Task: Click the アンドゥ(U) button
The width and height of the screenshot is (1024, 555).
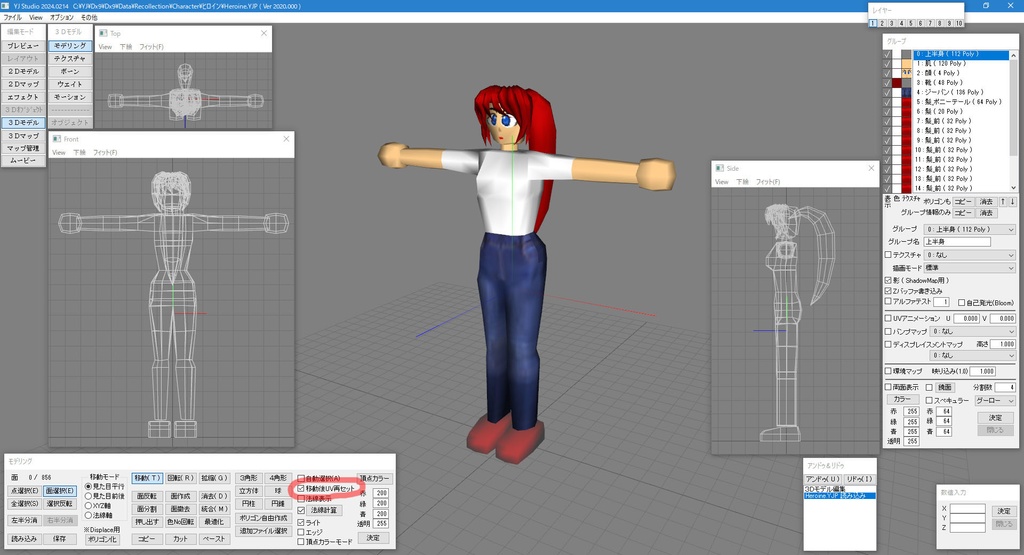Action: point(822,479)
